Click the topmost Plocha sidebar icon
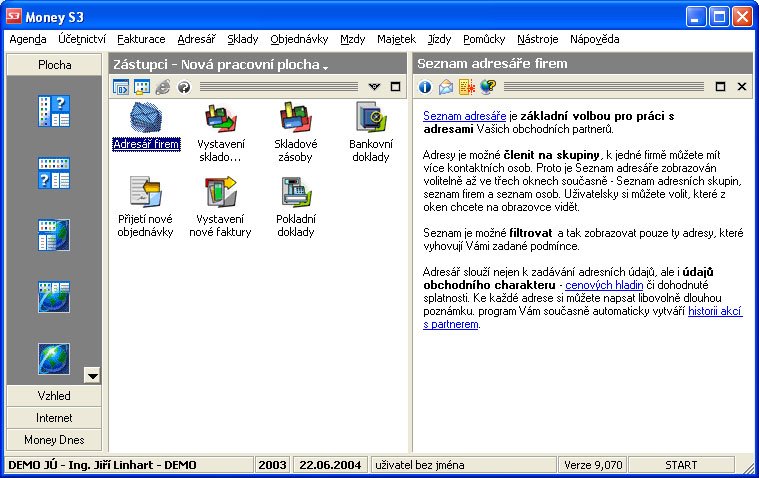This screenshot has width=759, height=478. 54,111
